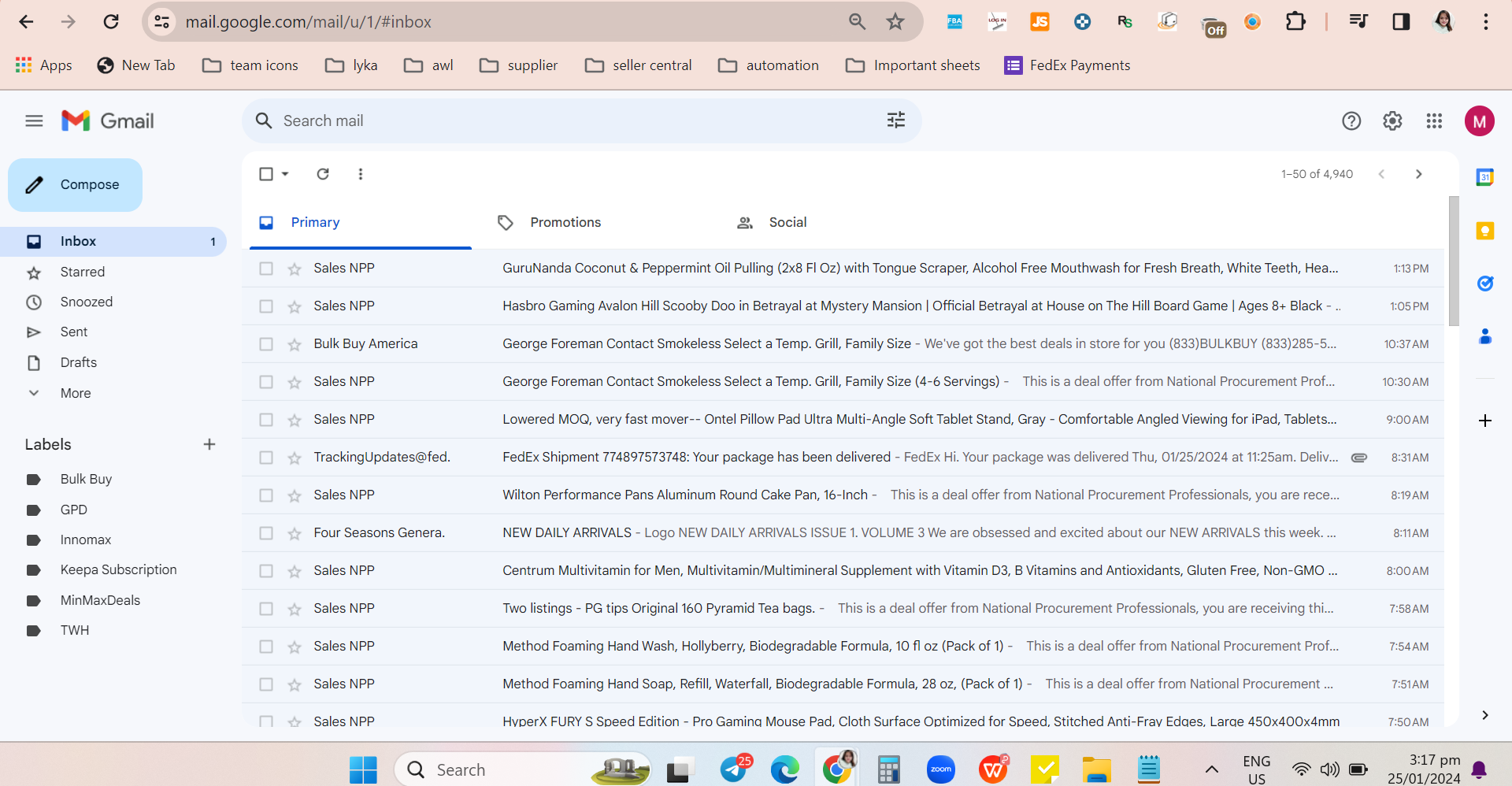Open the Google account avatar M
This screenshot has width=1512, height=786.
[1480, 121]
